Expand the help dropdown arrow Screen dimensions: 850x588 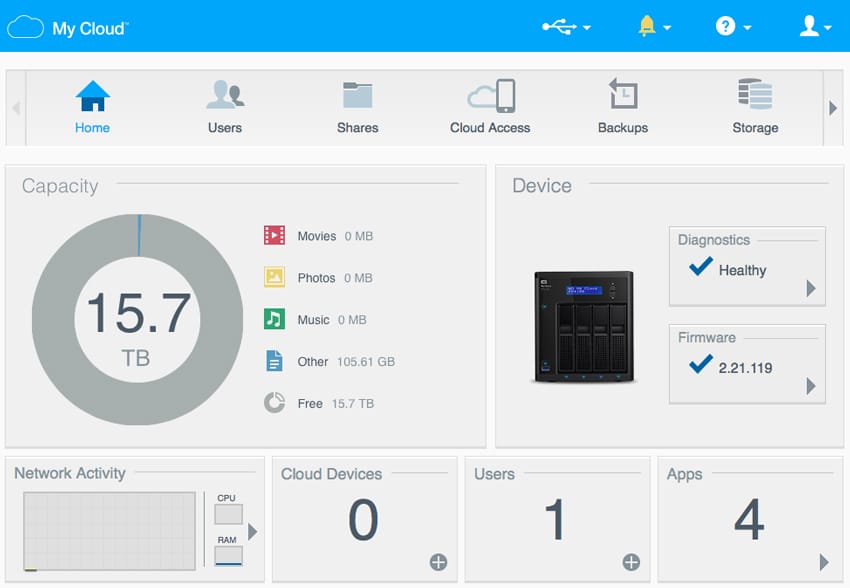pyautogui.click(x=747, y=27)
